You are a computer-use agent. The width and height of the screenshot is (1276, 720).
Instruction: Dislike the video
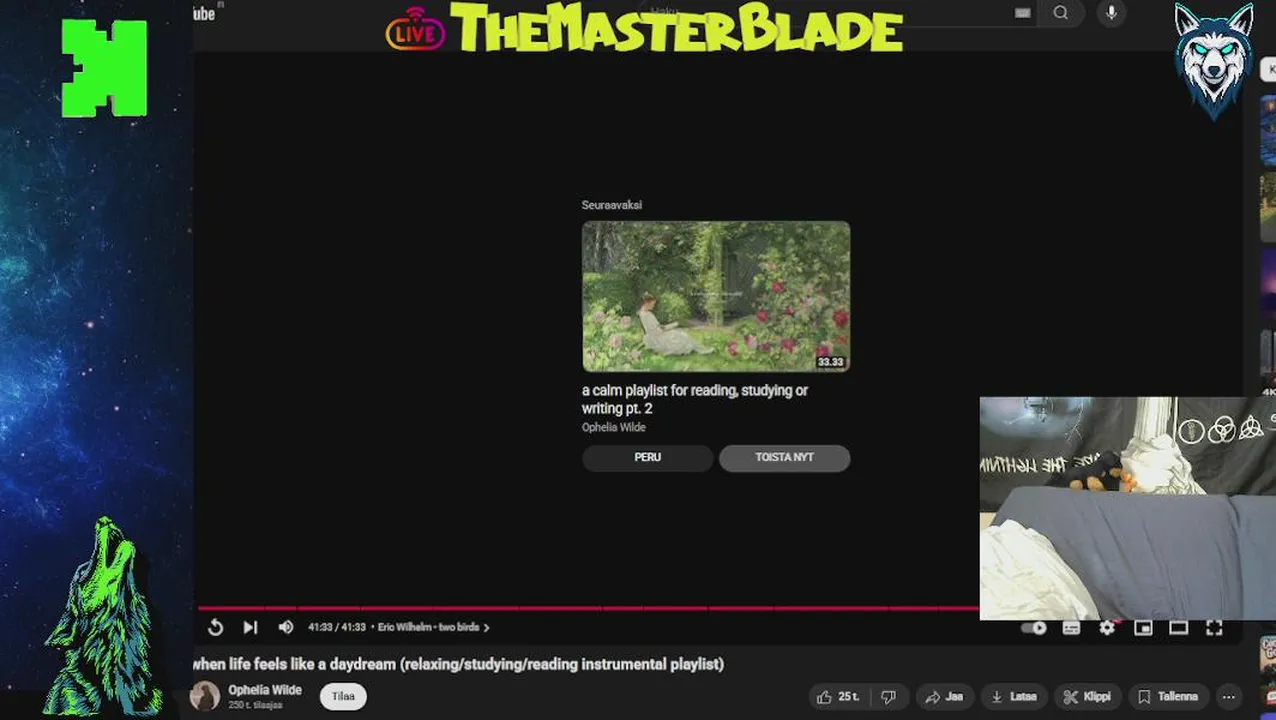tap(888, 697)
